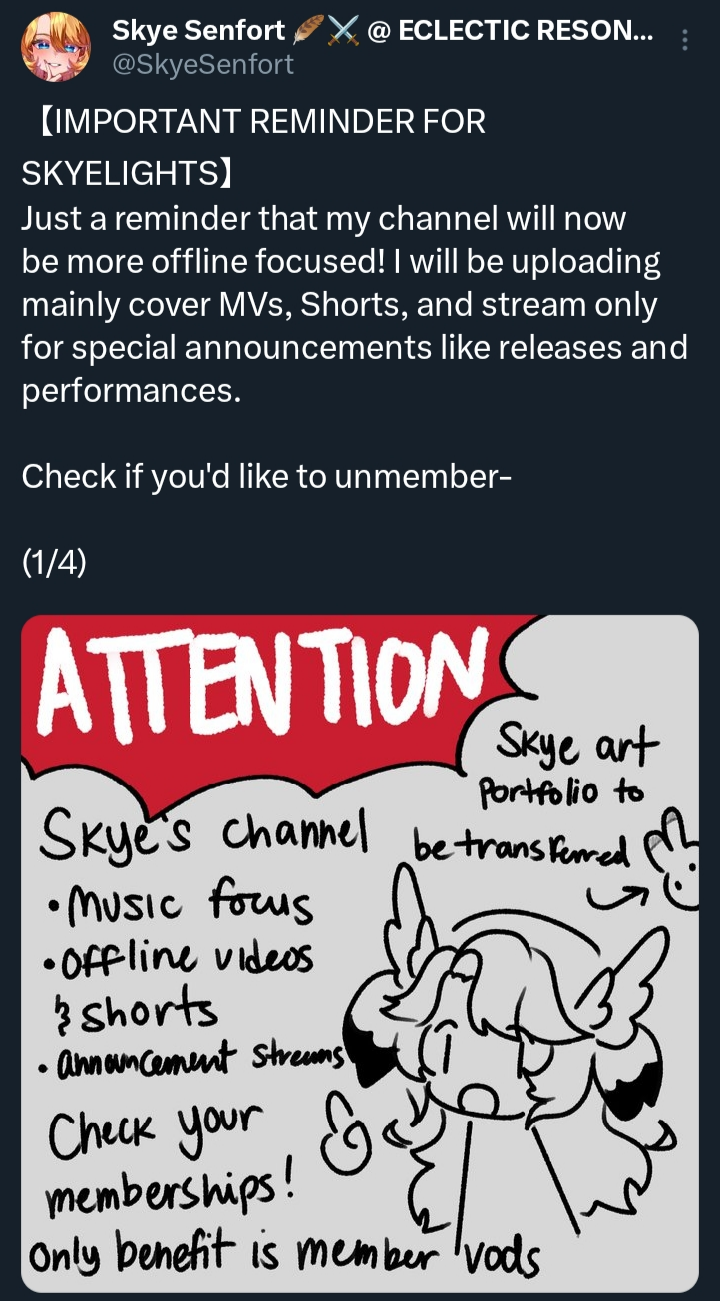Open the attached ATTENTION image

360,954
